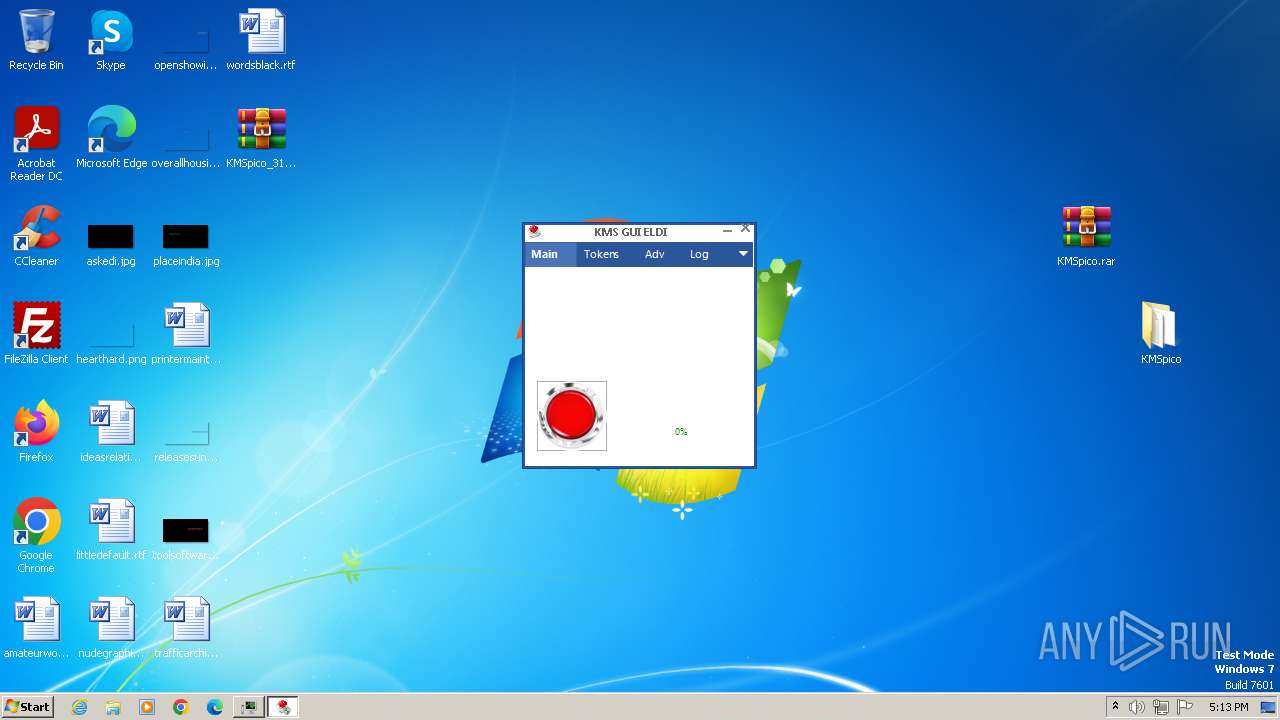This screenshot has height=720, width=1280.
Task: Select the printermaint... document icon
Action: coord(186,334)
